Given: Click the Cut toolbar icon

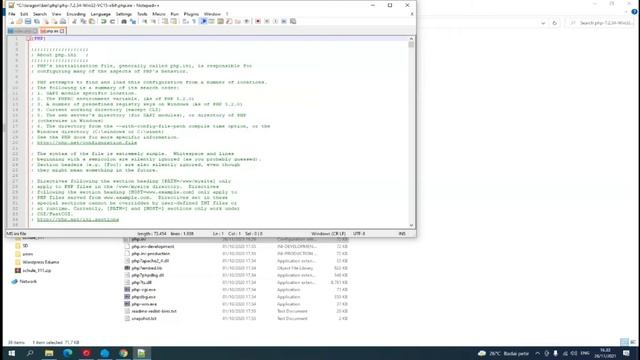Looking at the screenshot, I should [74, 21].
